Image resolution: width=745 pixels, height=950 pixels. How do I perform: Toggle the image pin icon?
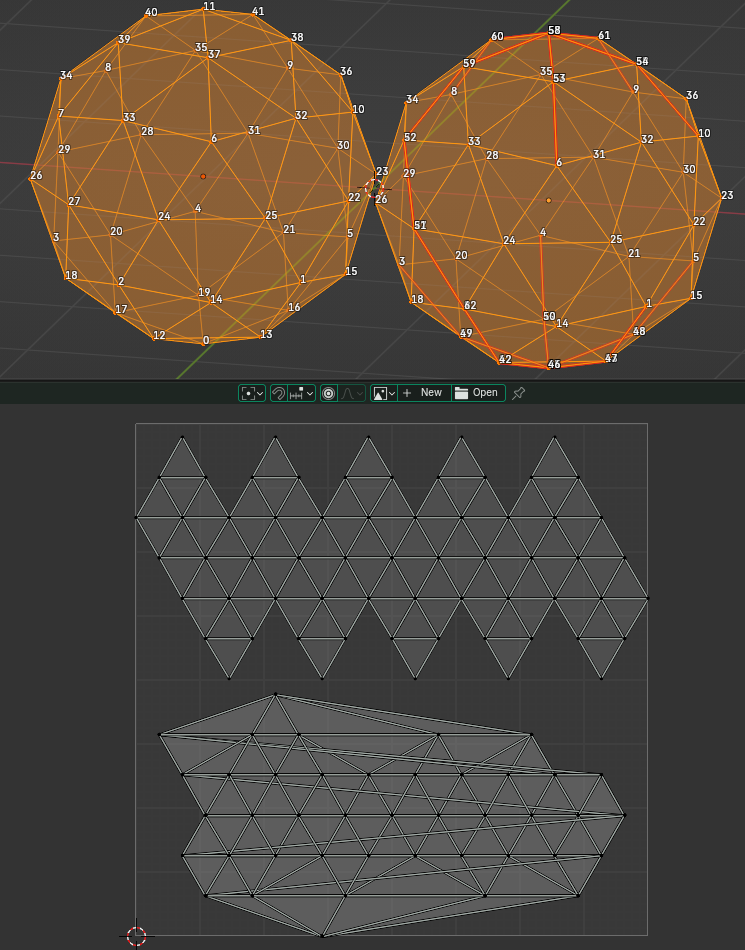pos(518,393)
